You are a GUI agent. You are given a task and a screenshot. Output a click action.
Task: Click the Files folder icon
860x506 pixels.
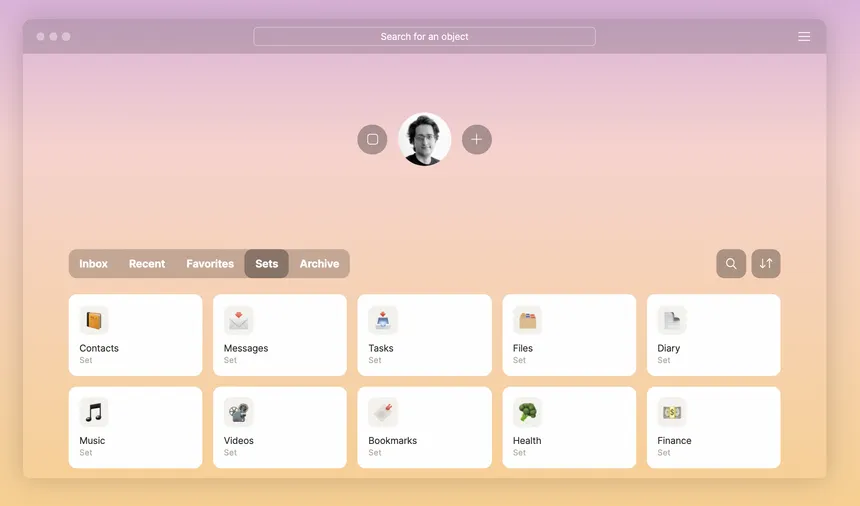point(527,320)
